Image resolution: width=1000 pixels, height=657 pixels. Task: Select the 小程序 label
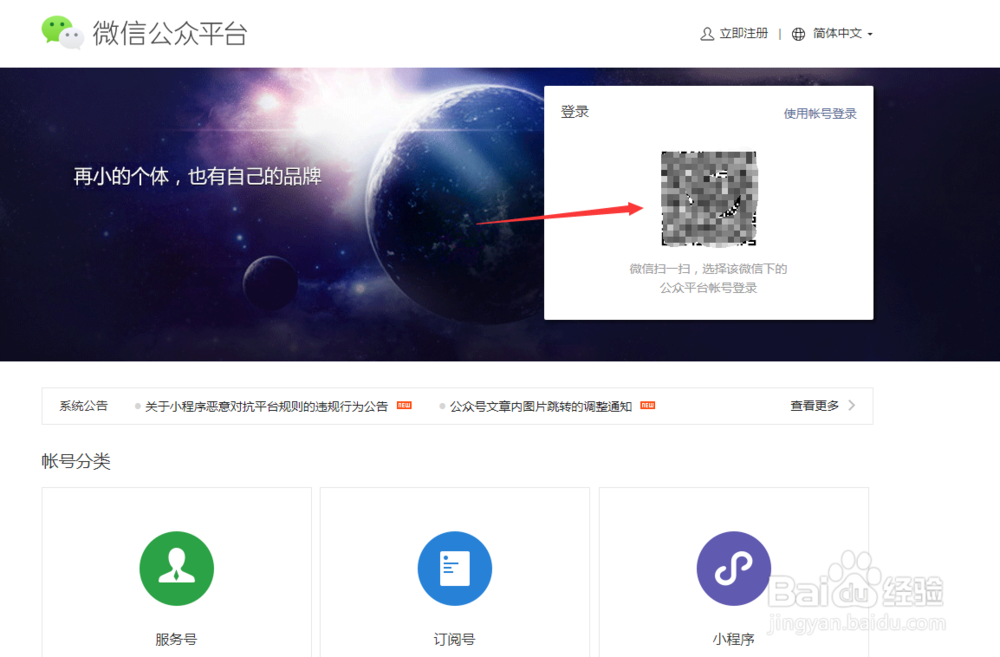point(733,639)
